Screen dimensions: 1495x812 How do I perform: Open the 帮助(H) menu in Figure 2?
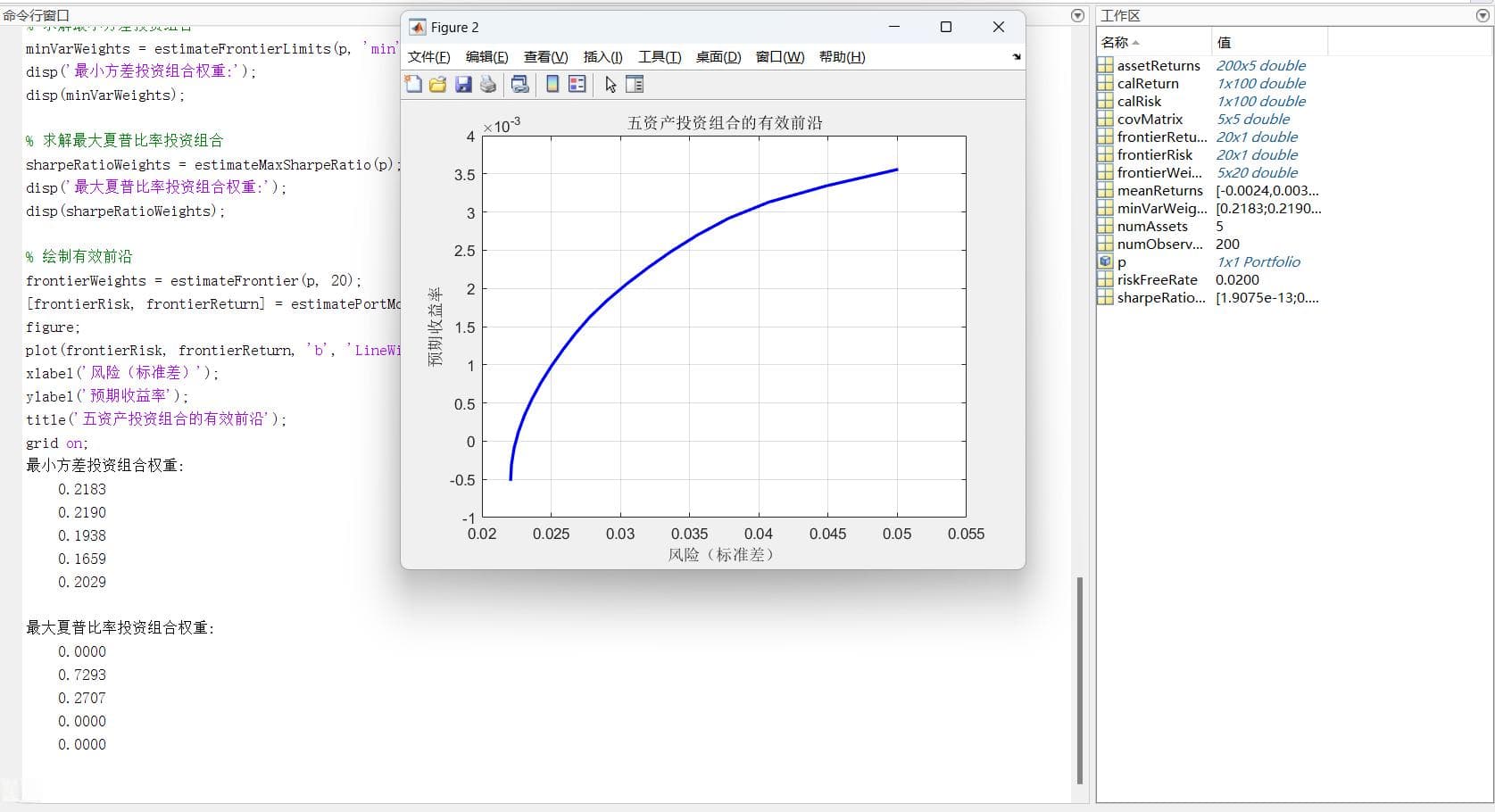point(842,56)
